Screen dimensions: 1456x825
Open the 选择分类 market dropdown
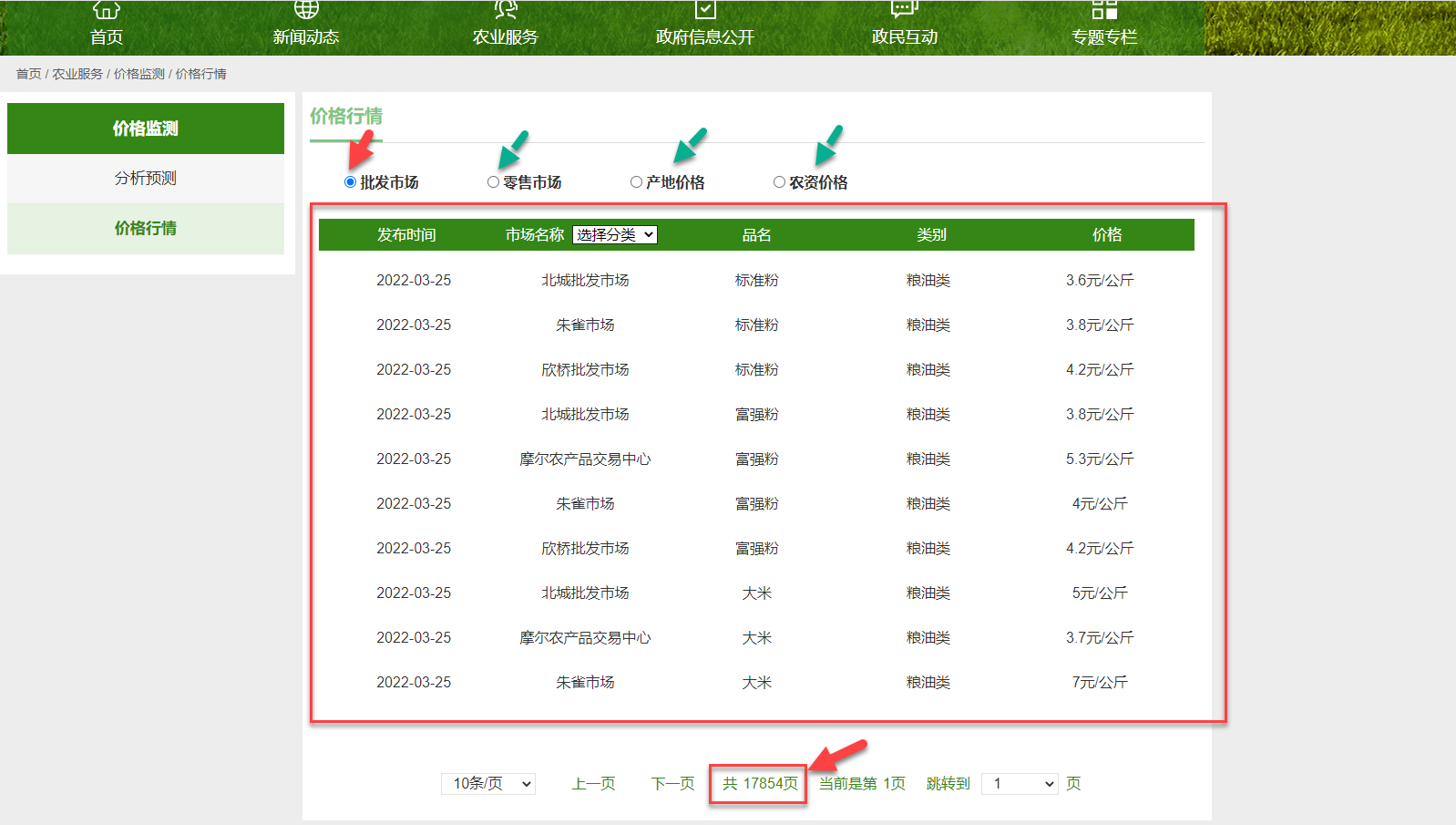[x=615, y=235]
